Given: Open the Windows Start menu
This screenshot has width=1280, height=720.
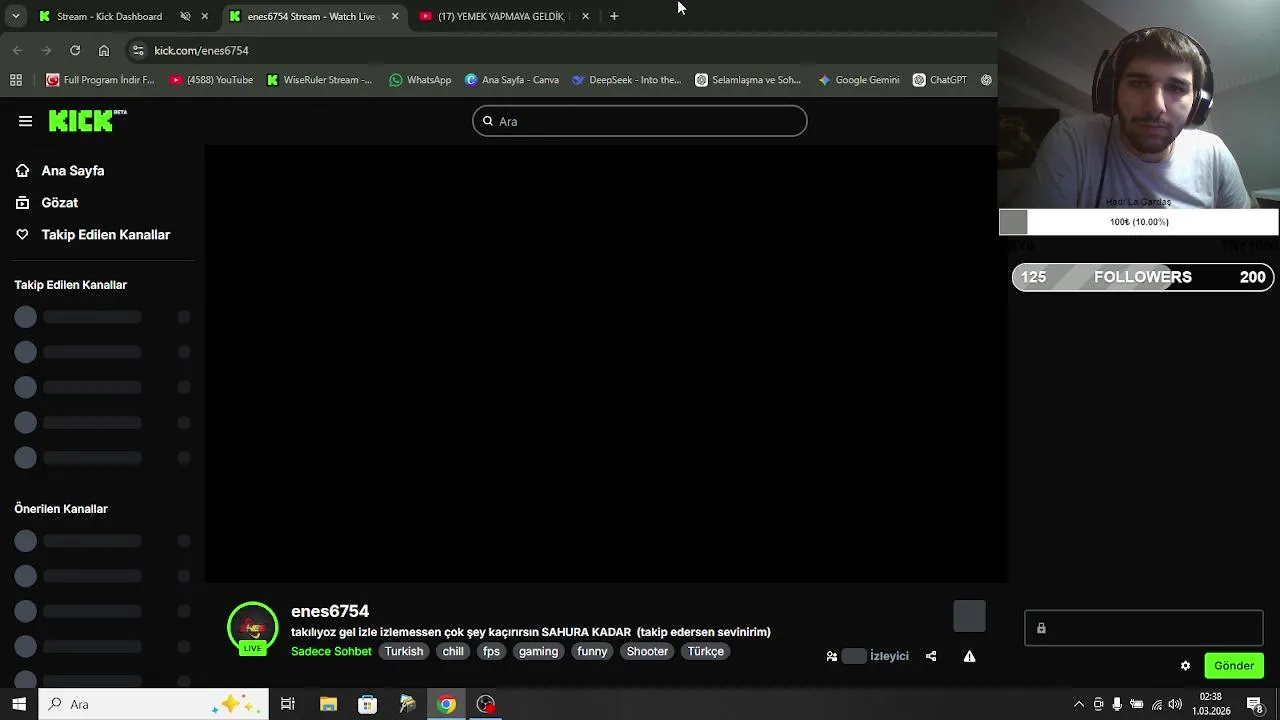Looking at the screenshot, I should coord(19,705).
